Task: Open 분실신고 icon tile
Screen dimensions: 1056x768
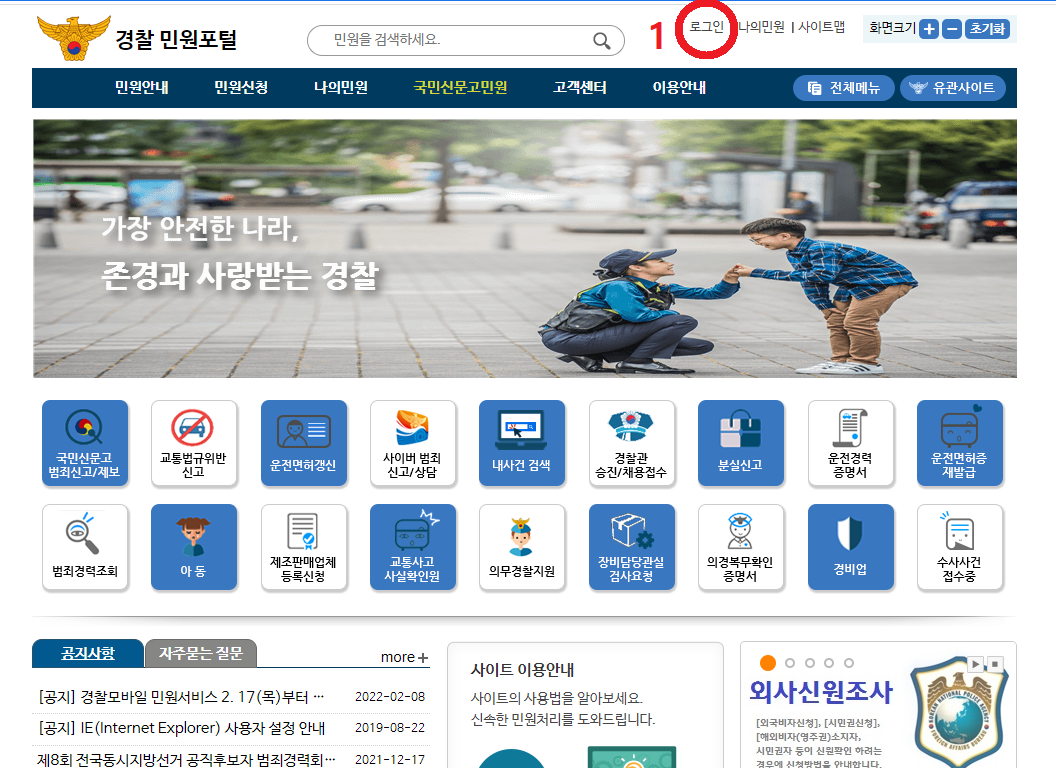Action: point(741,443)
